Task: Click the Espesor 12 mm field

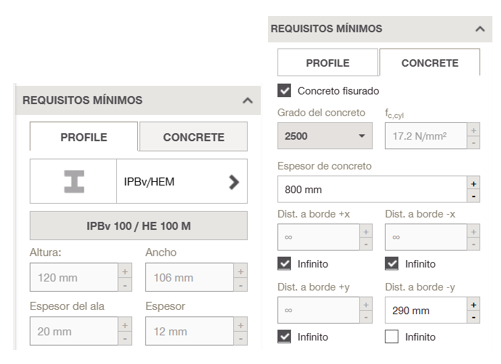Action: 189,331
